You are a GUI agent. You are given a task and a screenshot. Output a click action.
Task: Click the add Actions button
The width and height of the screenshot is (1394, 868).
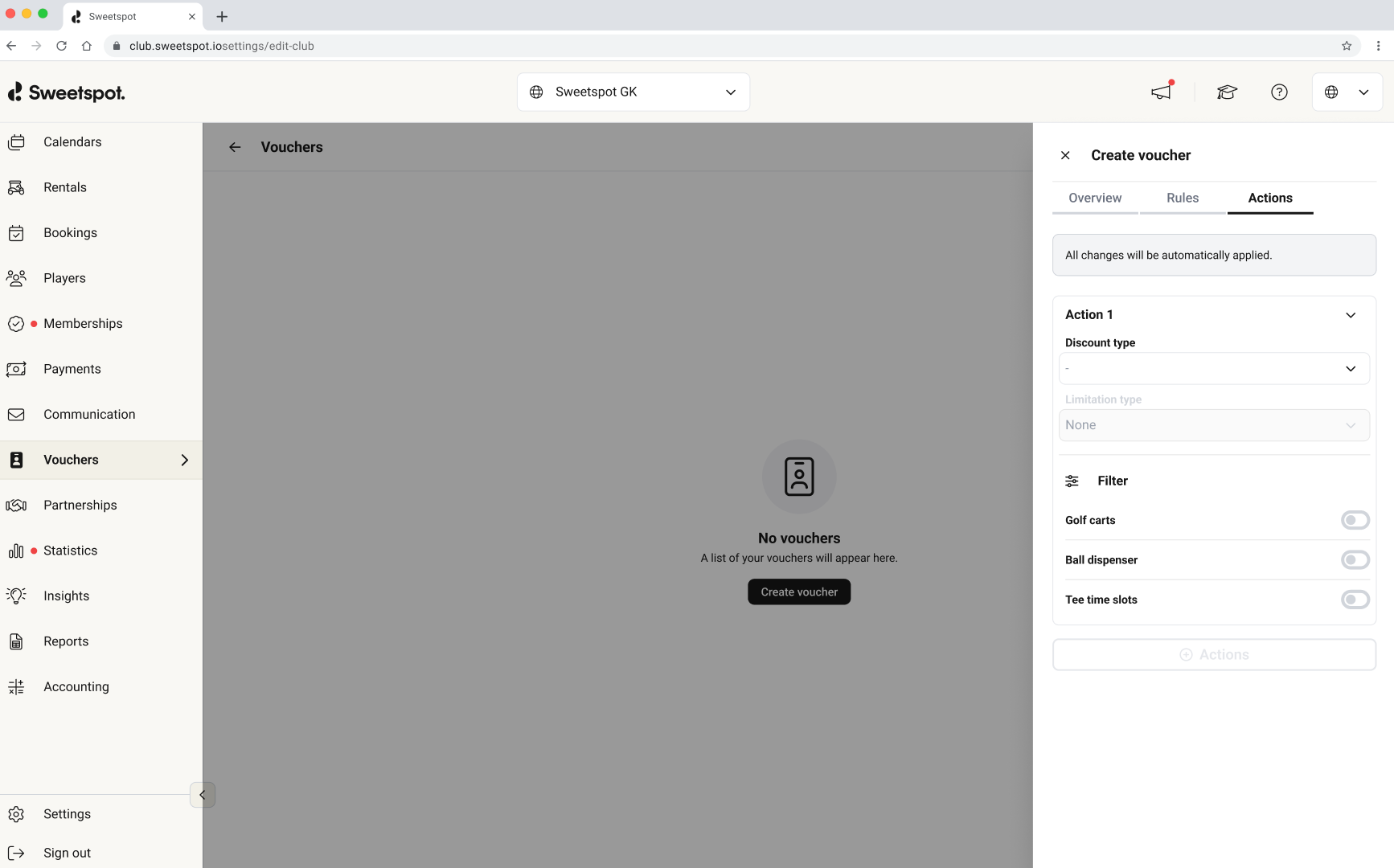coord(1214,655)
